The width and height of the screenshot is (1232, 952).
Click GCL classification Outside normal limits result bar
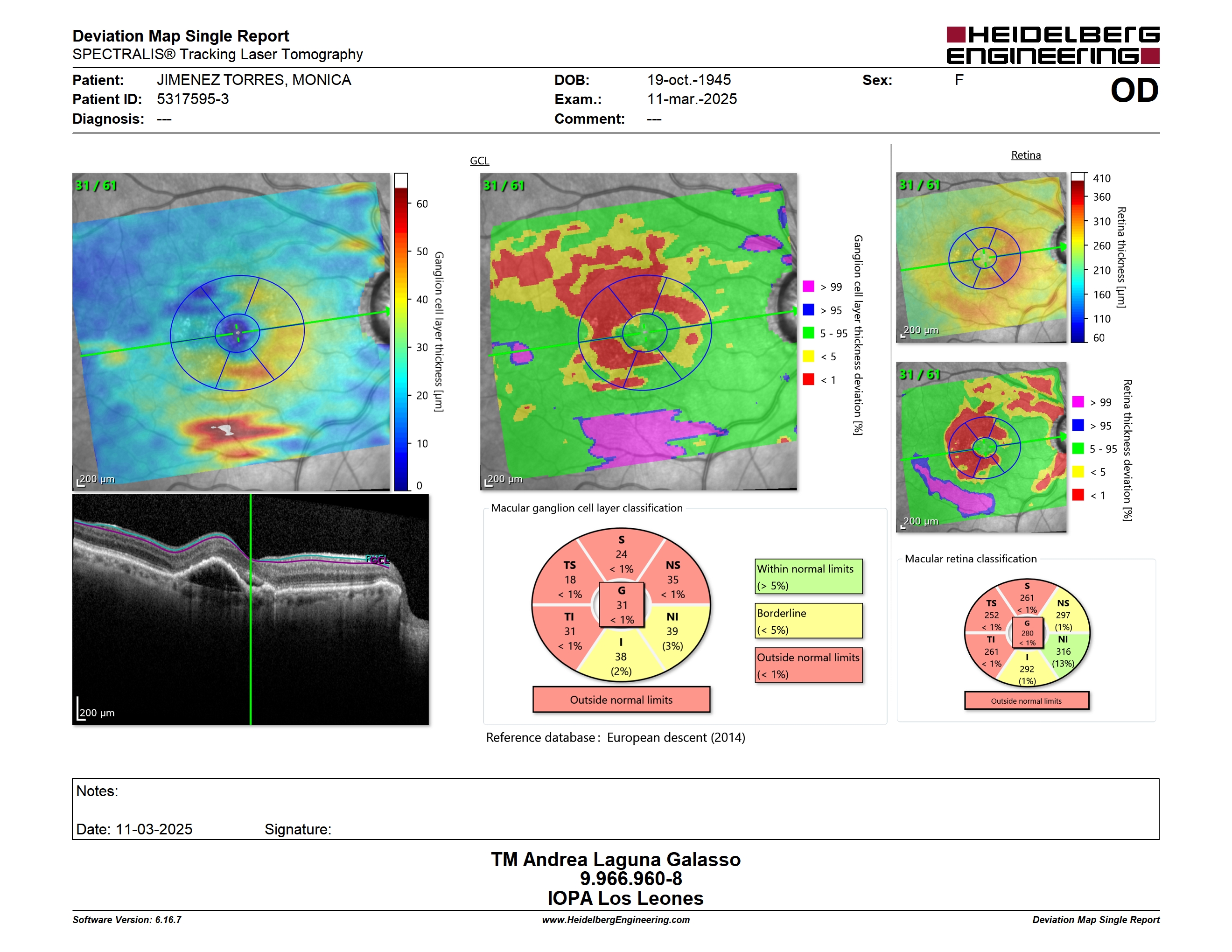(x=621, y=700)
